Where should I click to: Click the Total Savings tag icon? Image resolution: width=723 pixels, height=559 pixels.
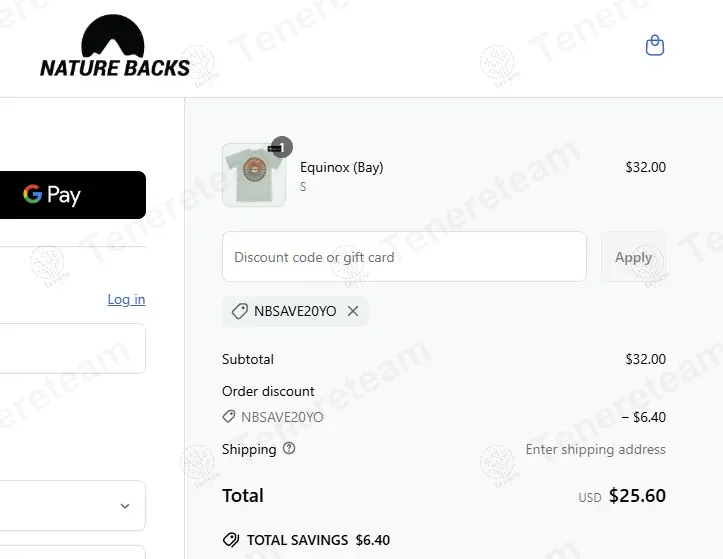[231, 540]
